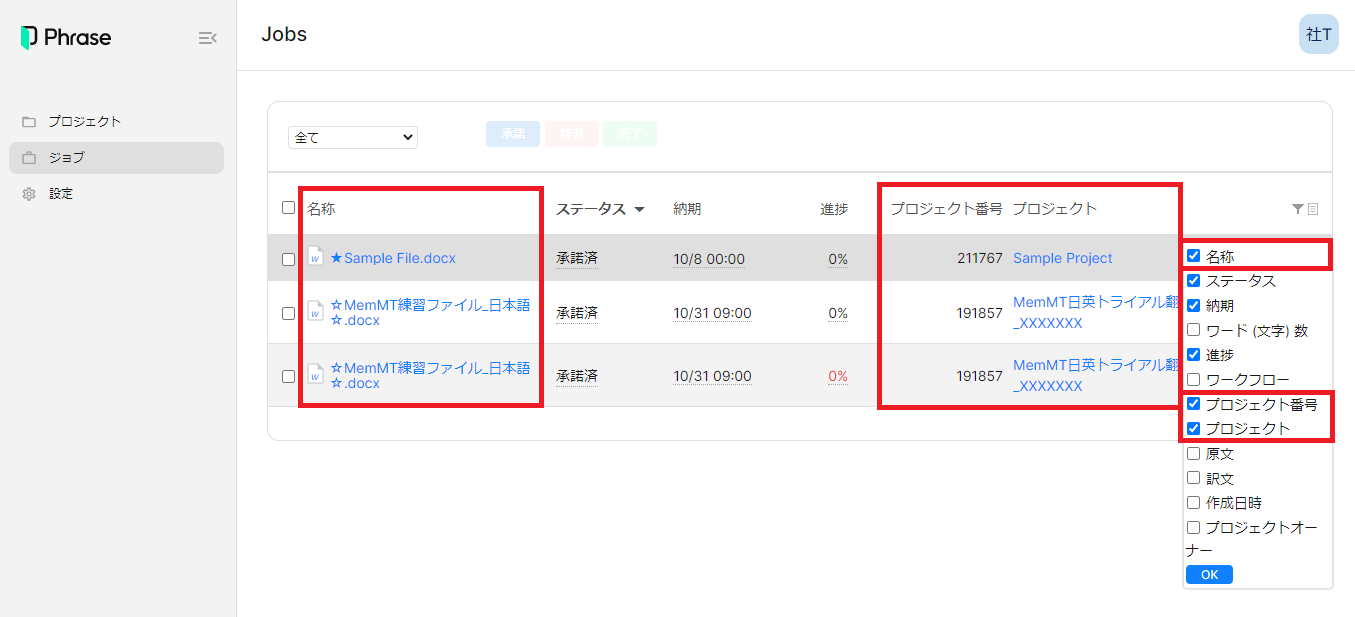The height and width of the screenshot is (617, 1355).
Task: Click the folder icon beside プロジェクト
Action: (29, 122)
